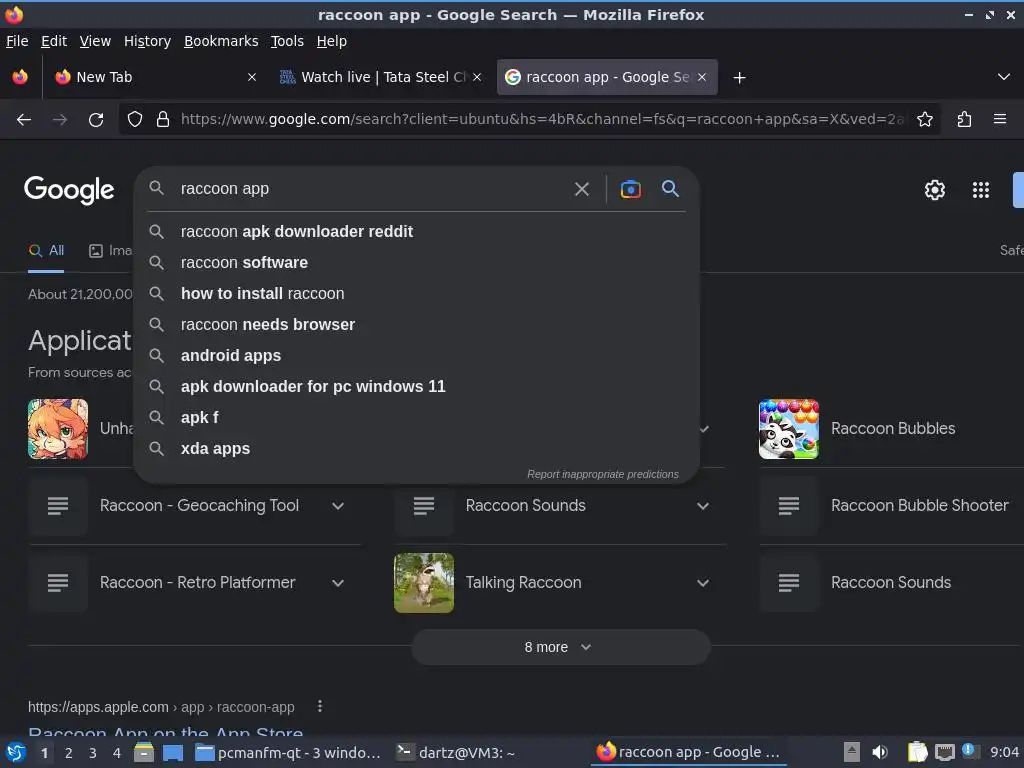This screenshot has height=768, width=1024.
Task: Select suggestion android apps
Action: click(417, 356)
